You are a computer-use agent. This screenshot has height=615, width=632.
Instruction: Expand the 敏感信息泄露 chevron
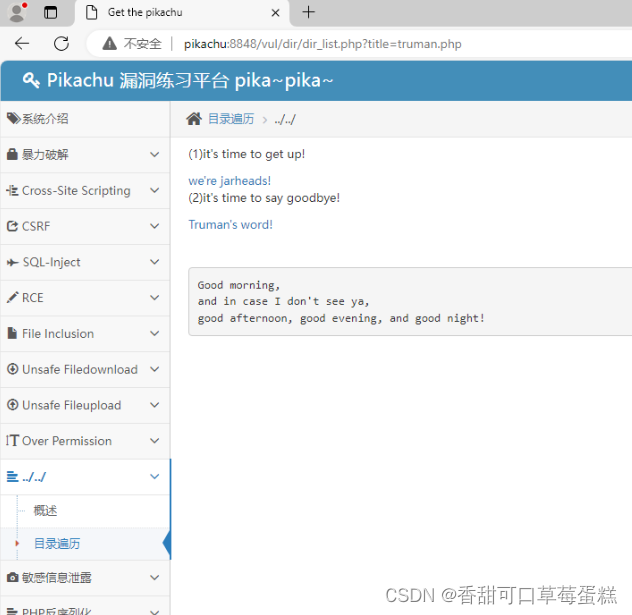[x=154, y=578]
